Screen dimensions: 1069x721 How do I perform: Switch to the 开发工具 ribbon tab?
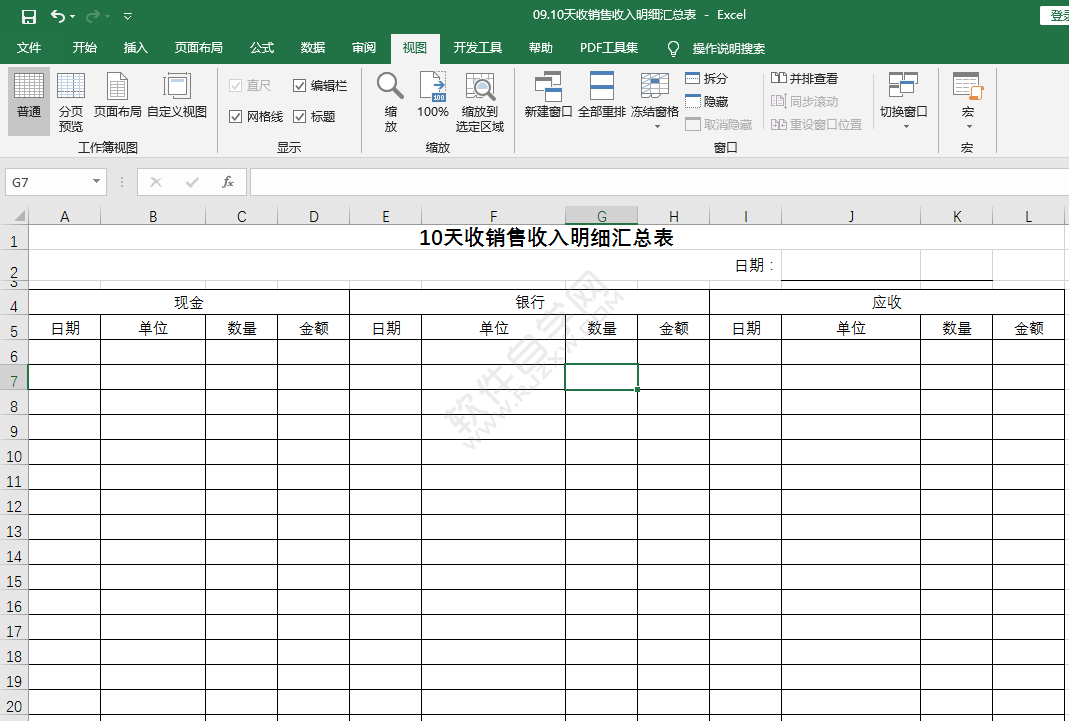[478, 48]
